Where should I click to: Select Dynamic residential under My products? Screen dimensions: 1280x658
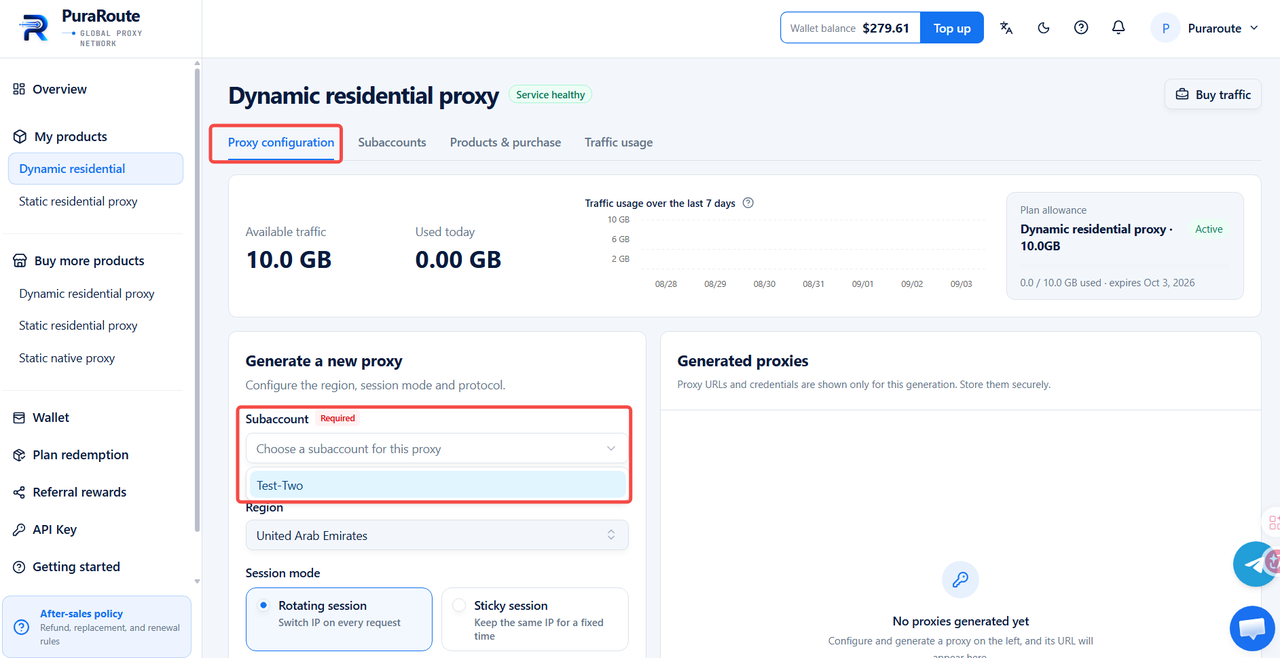(x=96, y=169)
